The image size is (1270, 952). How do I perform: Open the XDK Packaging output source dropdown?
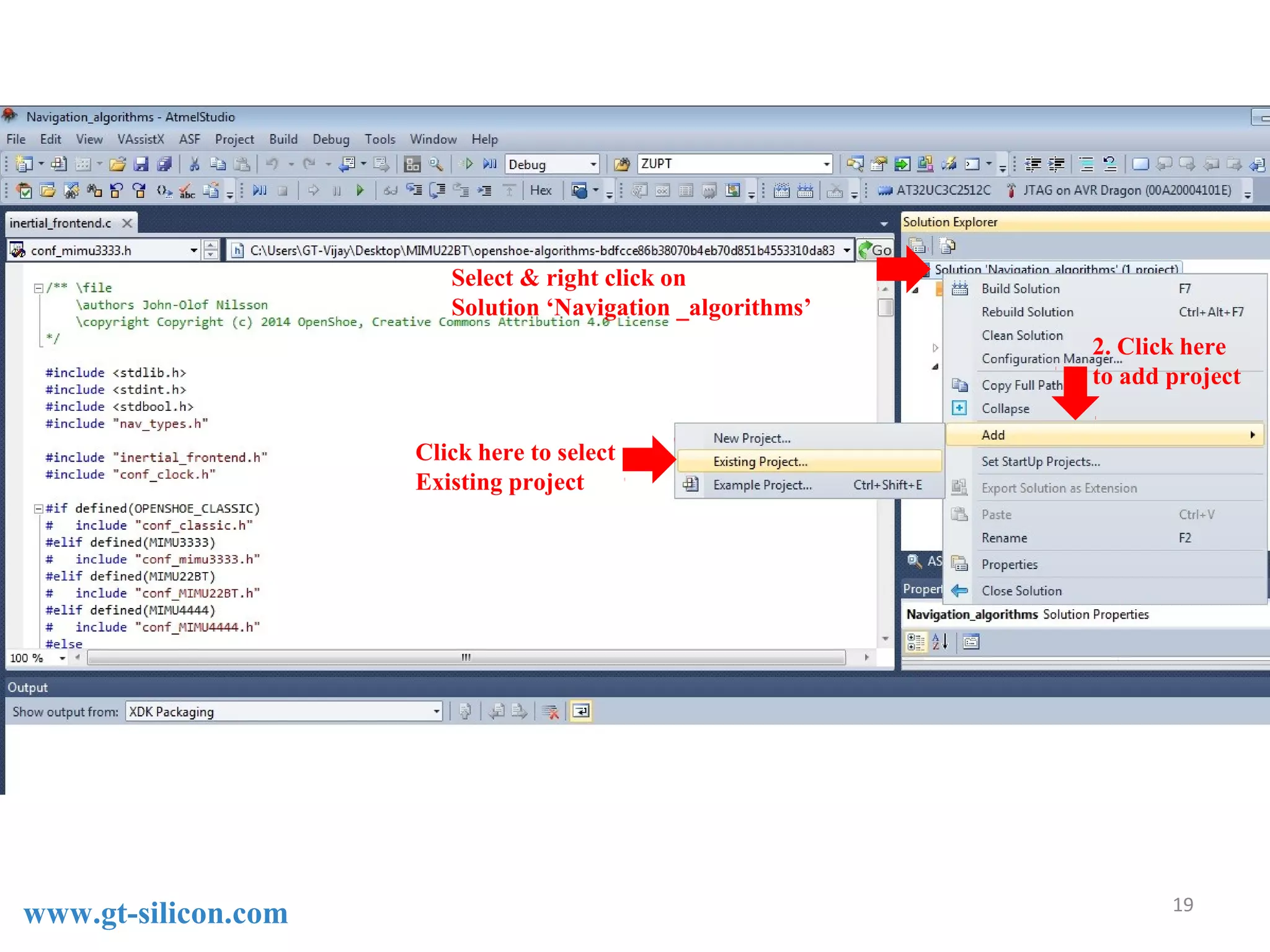437,712
